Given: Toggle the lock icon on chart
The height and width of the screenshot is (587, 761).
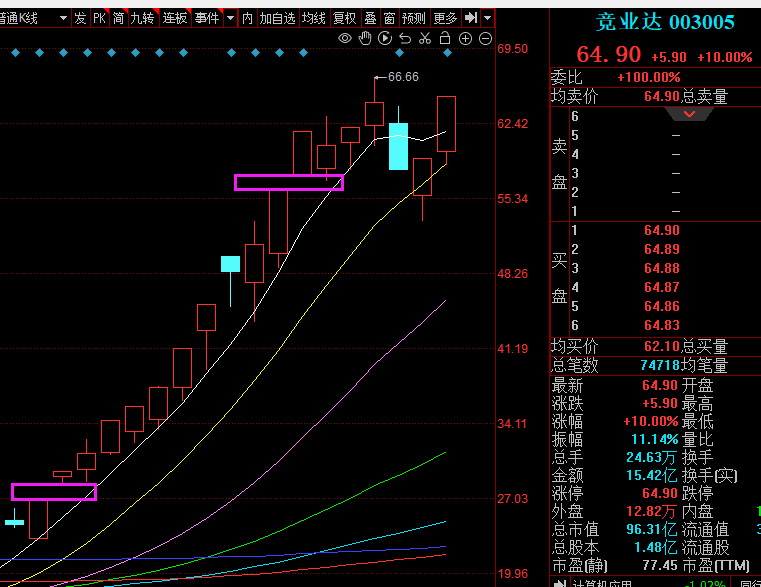Looking at the screenshot, I should point(445,38).
